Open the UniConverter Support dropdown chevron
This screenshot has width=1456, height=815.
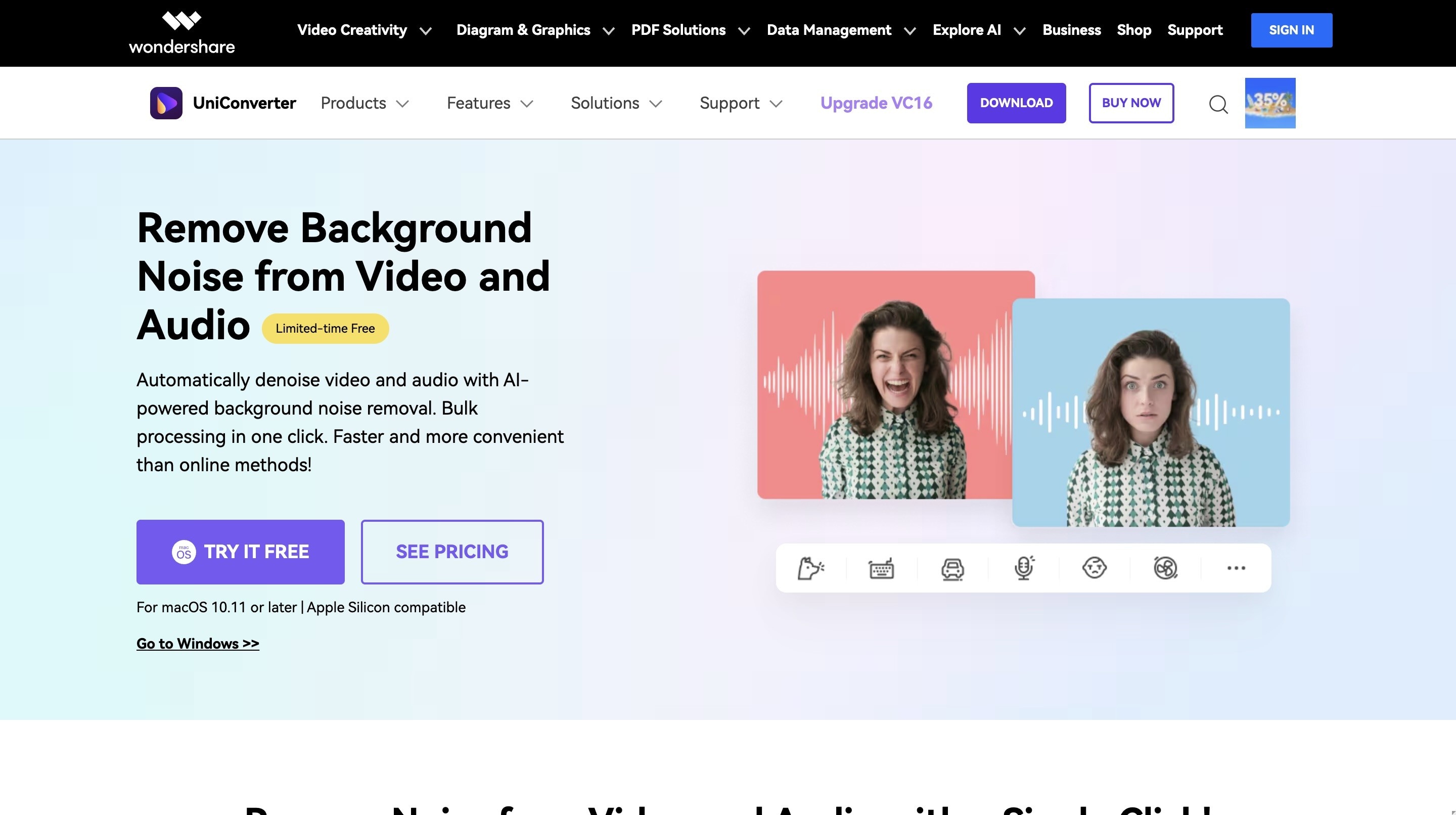pyautogui.click(x=776, y=104)
